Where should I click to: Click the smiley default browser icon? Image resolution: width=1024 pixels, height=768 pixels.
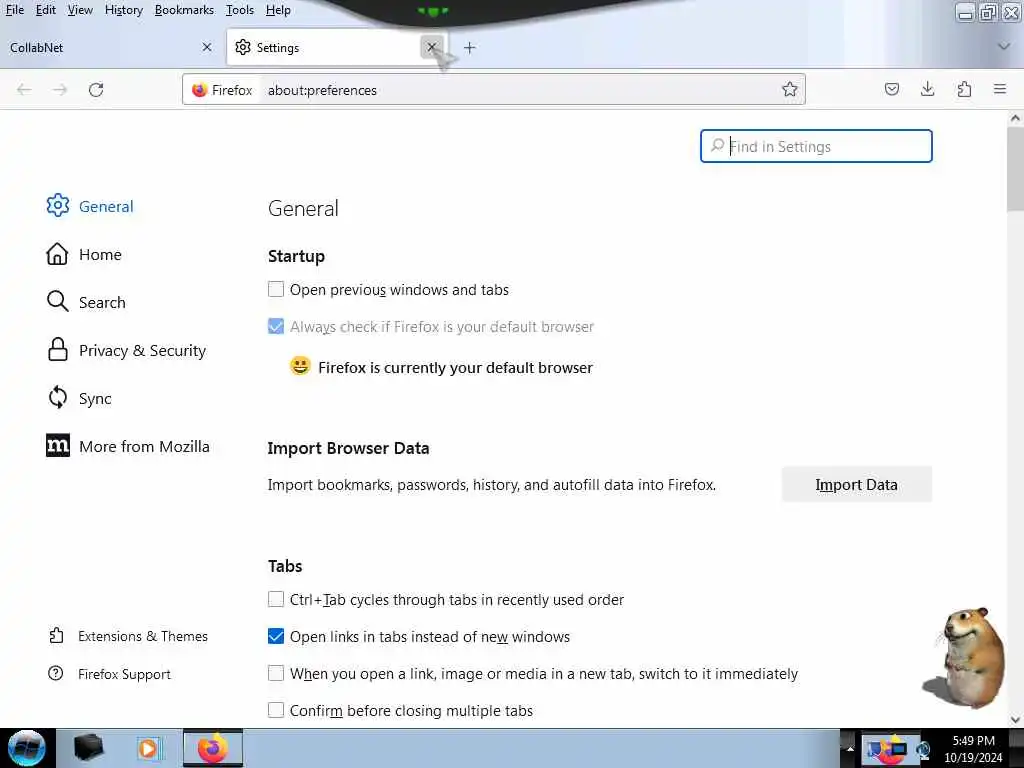tap(300, 366)
